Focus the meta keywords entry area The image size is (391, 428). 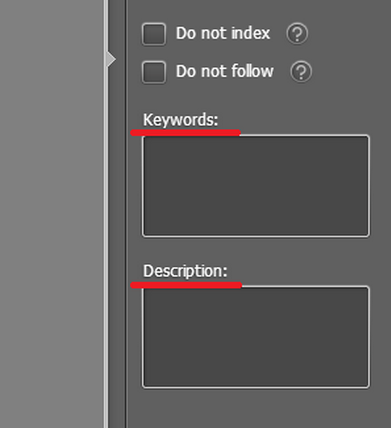(256, 186)
